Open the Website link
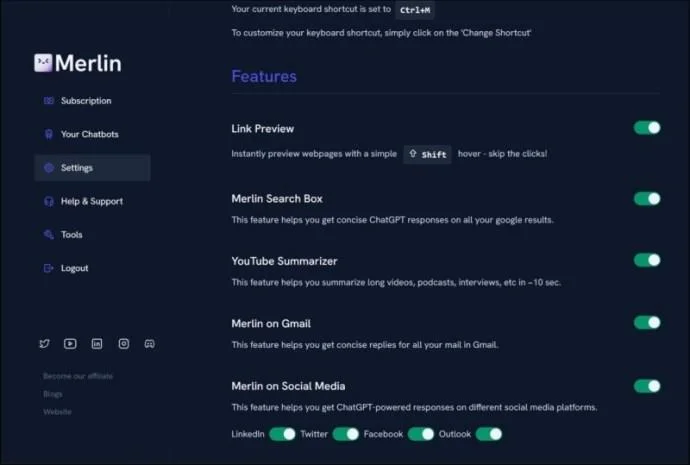The height and width of the screenshot is (465, 690). click(57, 412)
